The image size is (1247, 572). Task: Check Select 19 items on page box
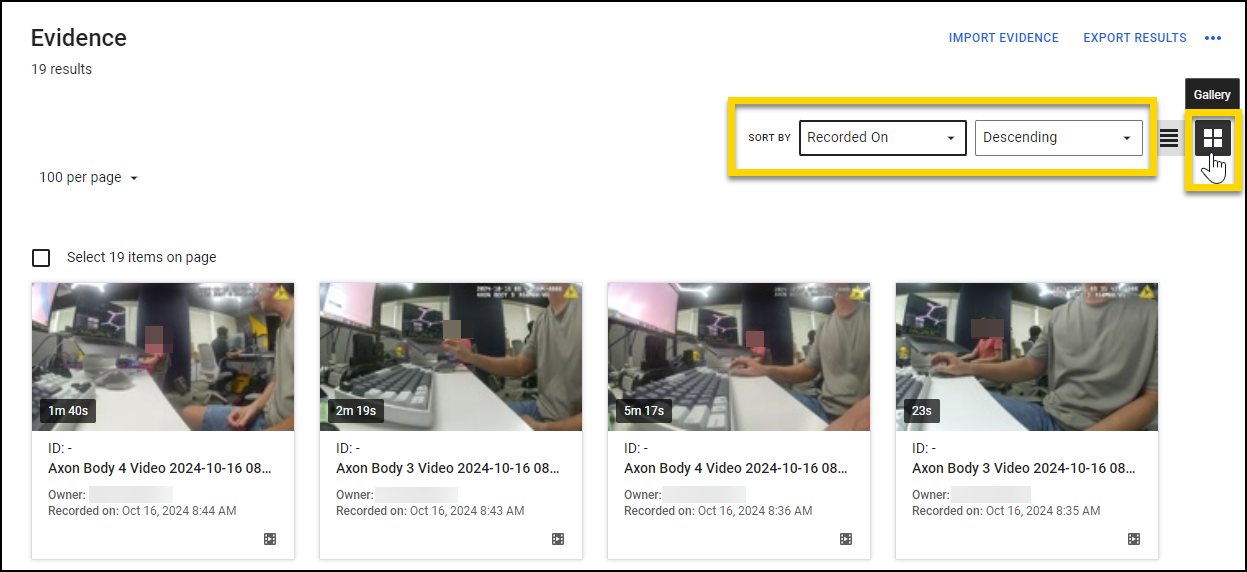coord(41,258)
